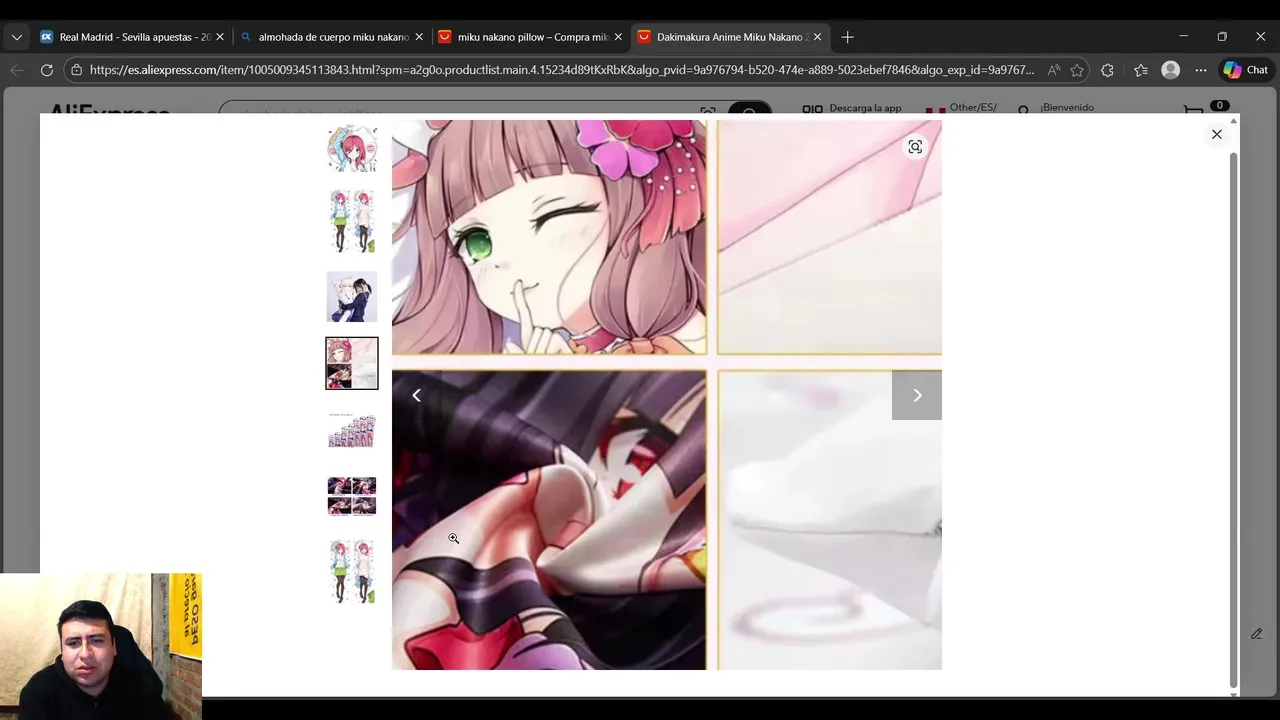
Task: Close the Dakimakura Anime Miku Nakano tab
Action: click(817, 37)
